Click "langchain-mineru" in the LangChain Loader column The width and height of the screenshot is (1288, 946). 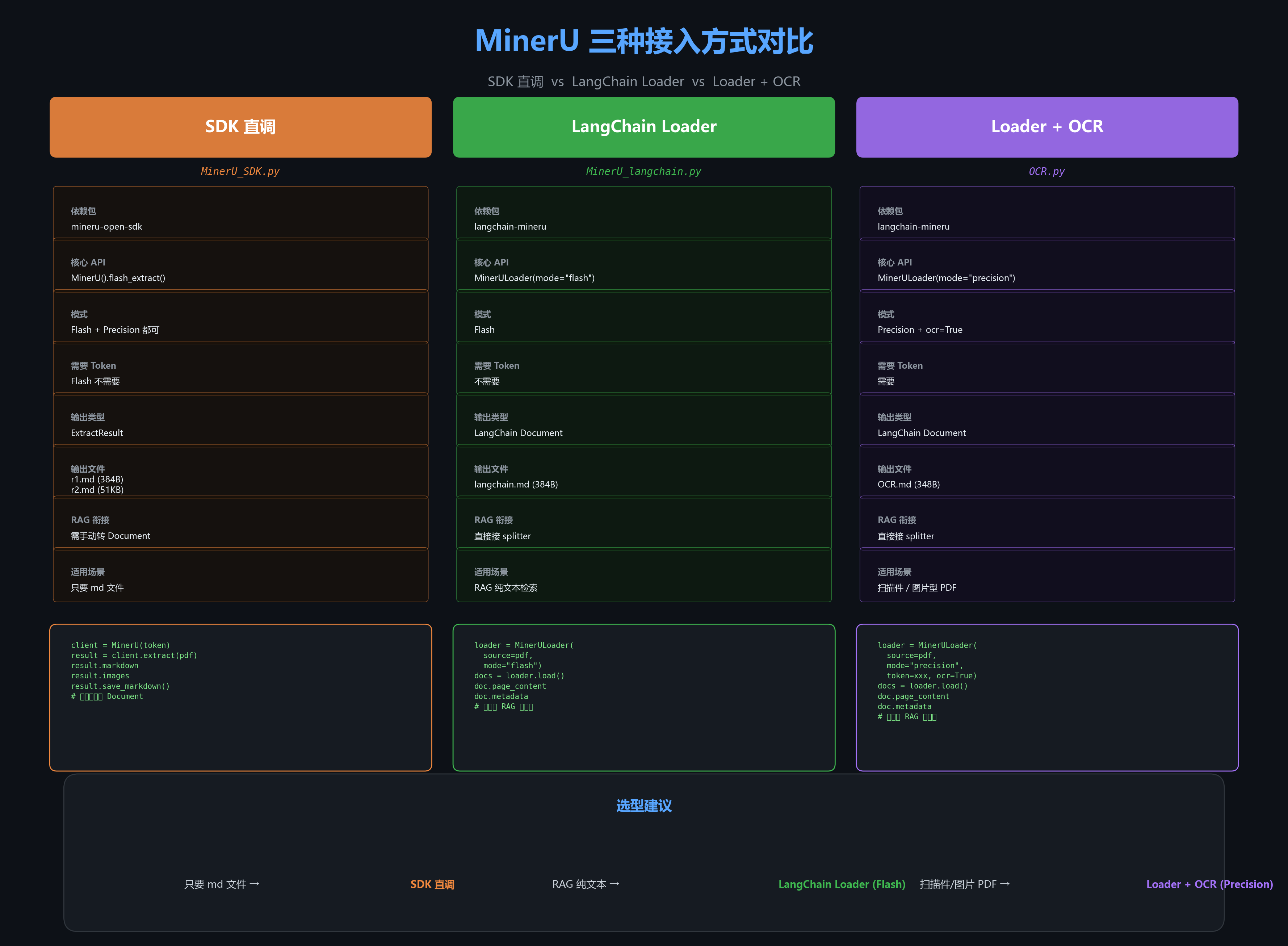coord(510,227)
